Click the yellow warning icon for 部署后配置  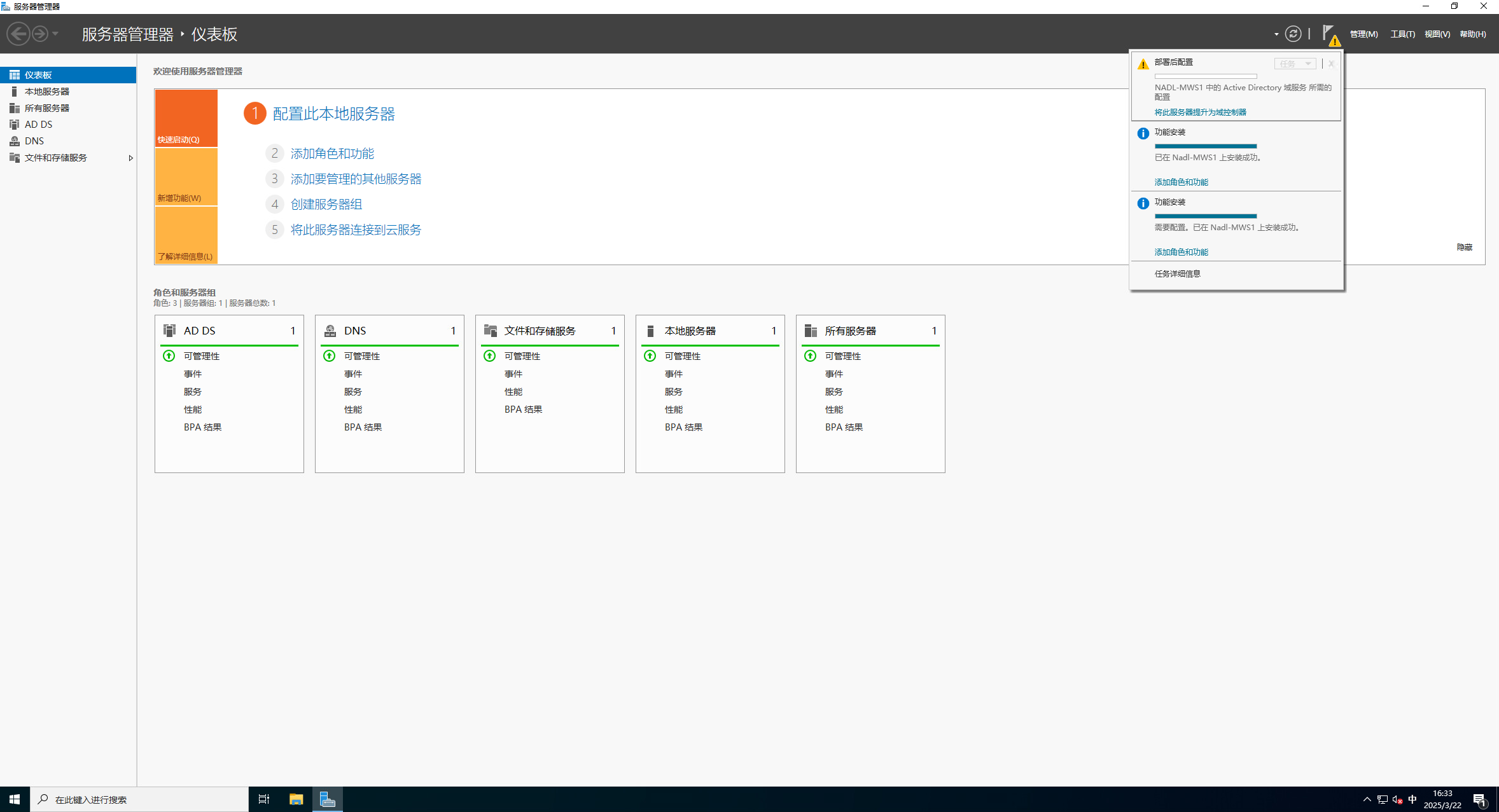click(1143, 64)
